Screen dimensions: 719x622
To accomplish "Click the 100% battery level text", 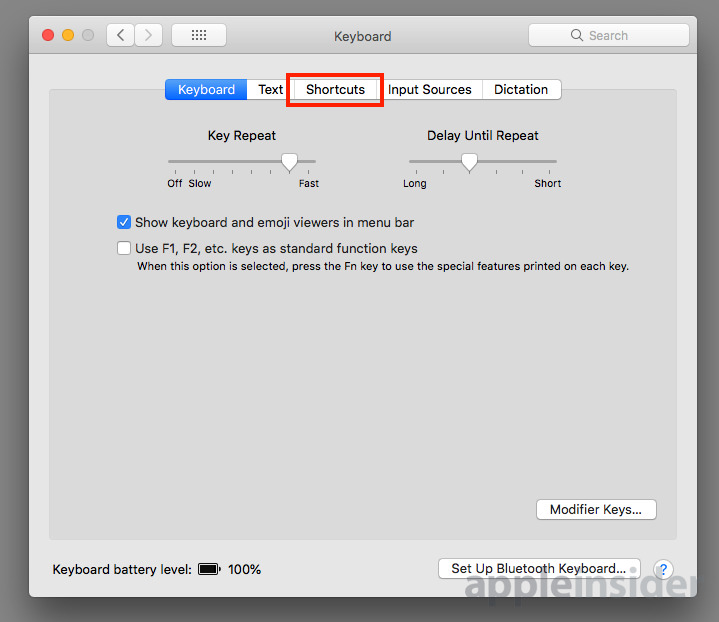I will 244,569.
